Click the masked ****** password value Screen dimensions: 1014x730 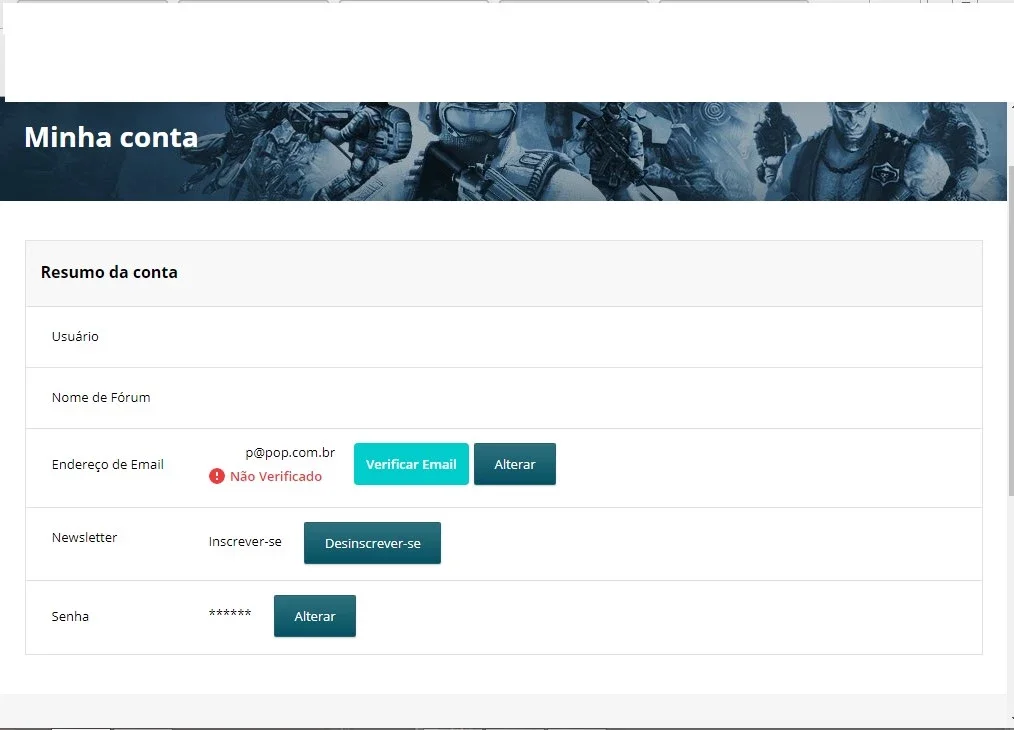coord(230,613)
